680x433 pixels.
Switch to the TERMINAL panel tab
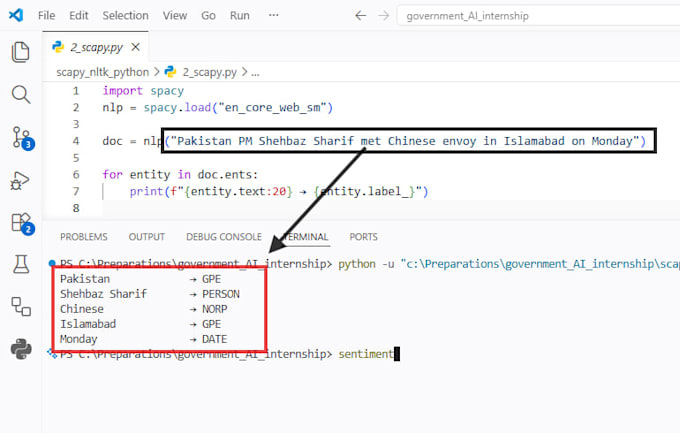306,237
